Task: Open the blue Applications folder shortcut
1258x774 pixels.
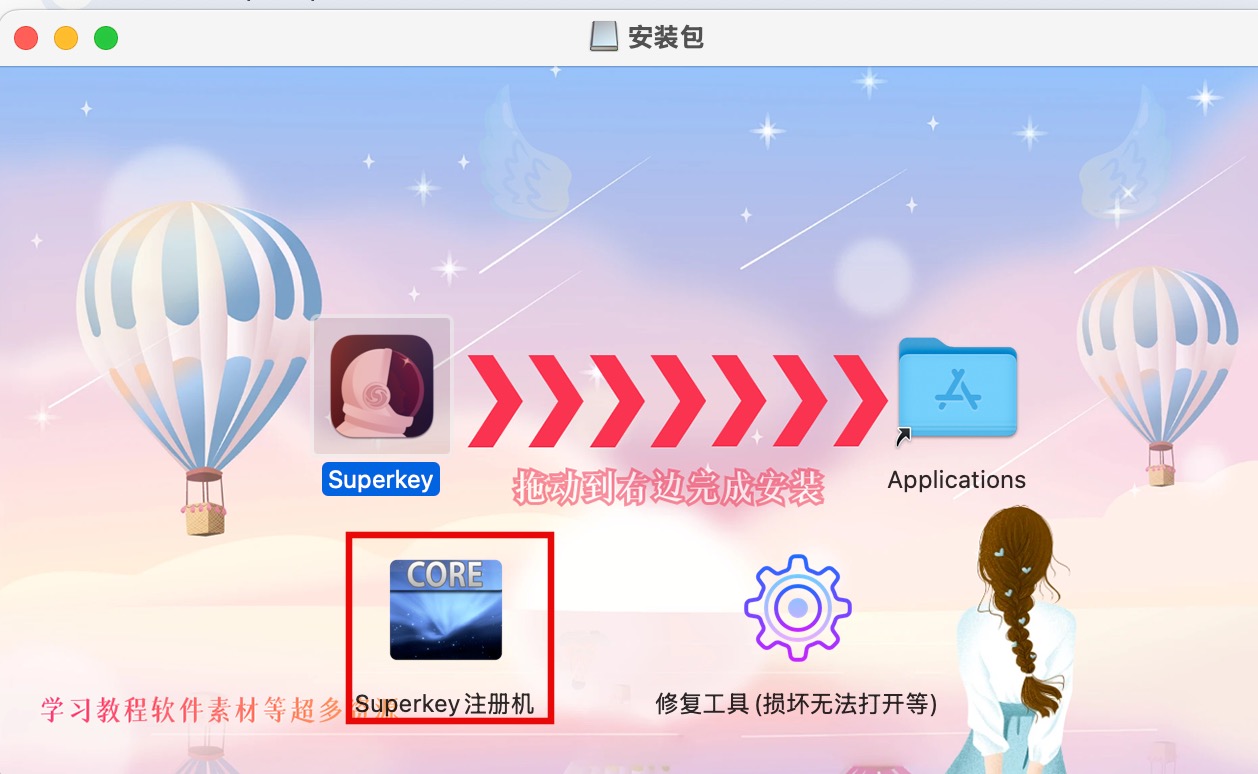Action: [957, 387]
